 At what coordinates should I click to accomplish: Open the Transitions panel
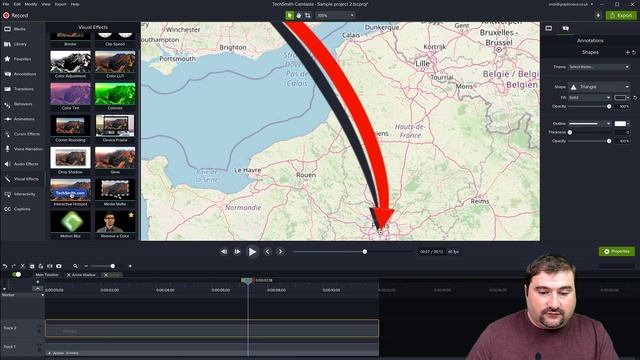[x=20, y=89]
